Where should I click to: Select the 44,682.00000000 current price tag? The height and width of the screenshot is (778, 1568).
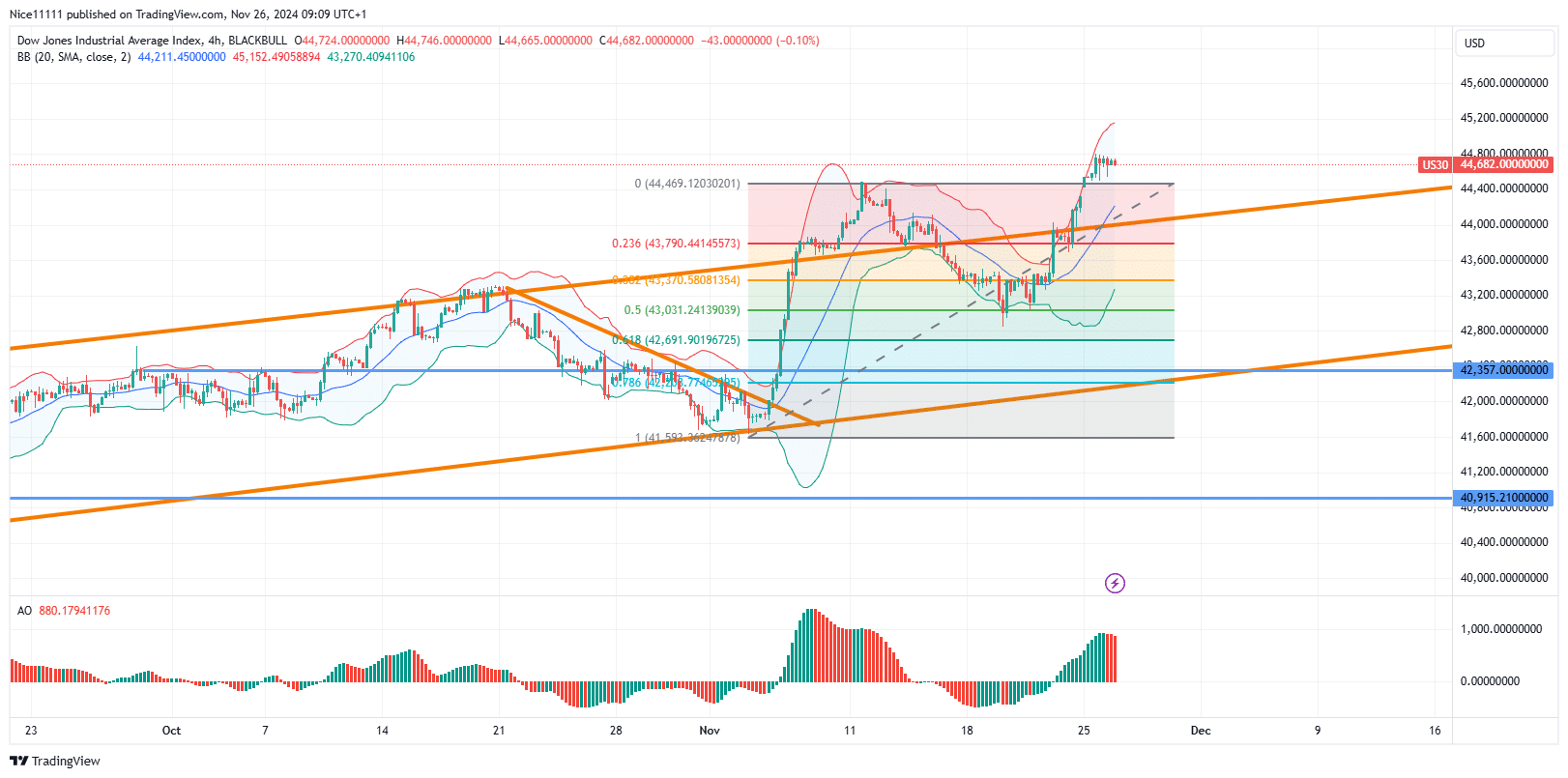[1503, 164]
